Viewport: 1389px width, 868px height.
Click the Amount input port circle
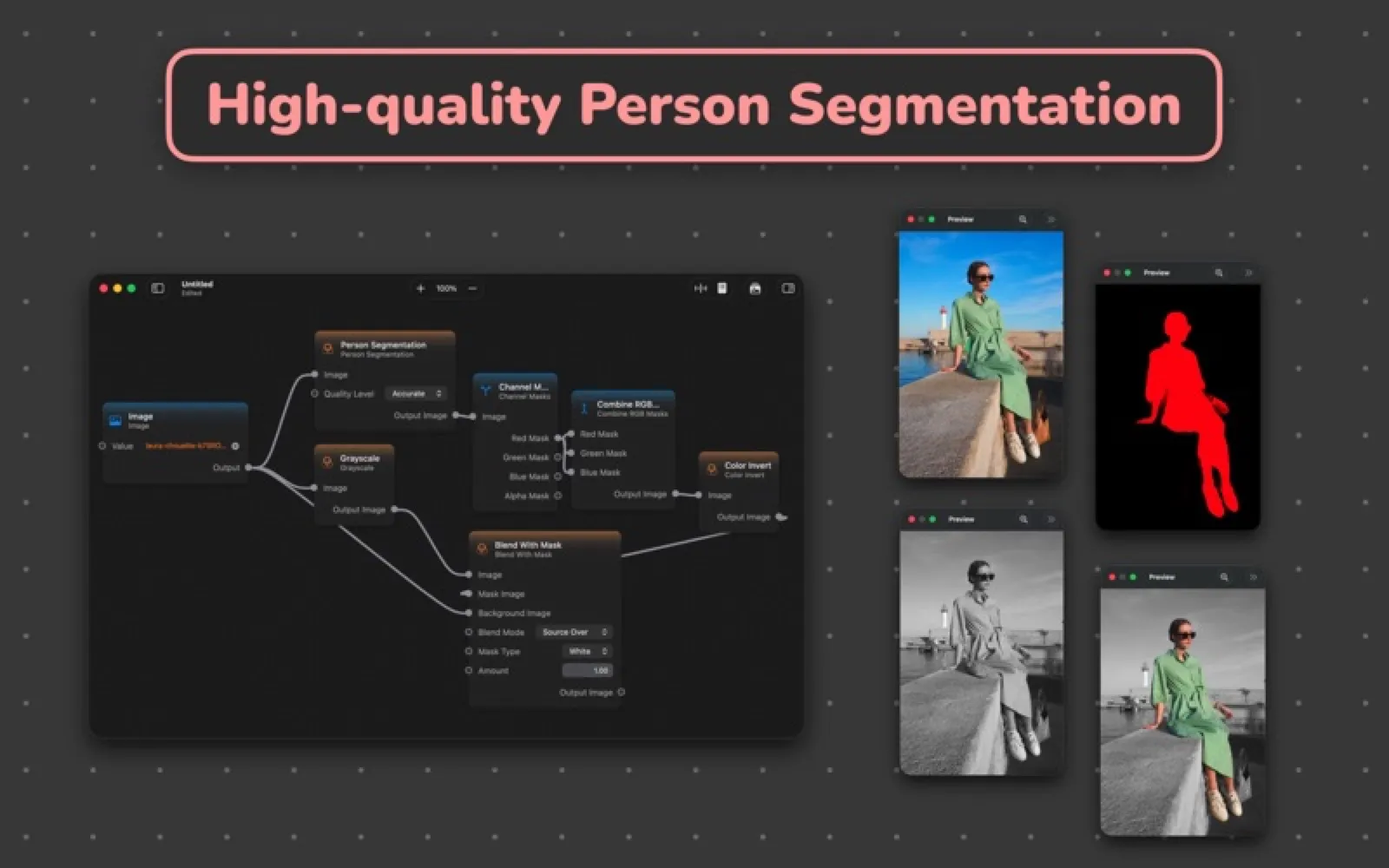[469, 670]
